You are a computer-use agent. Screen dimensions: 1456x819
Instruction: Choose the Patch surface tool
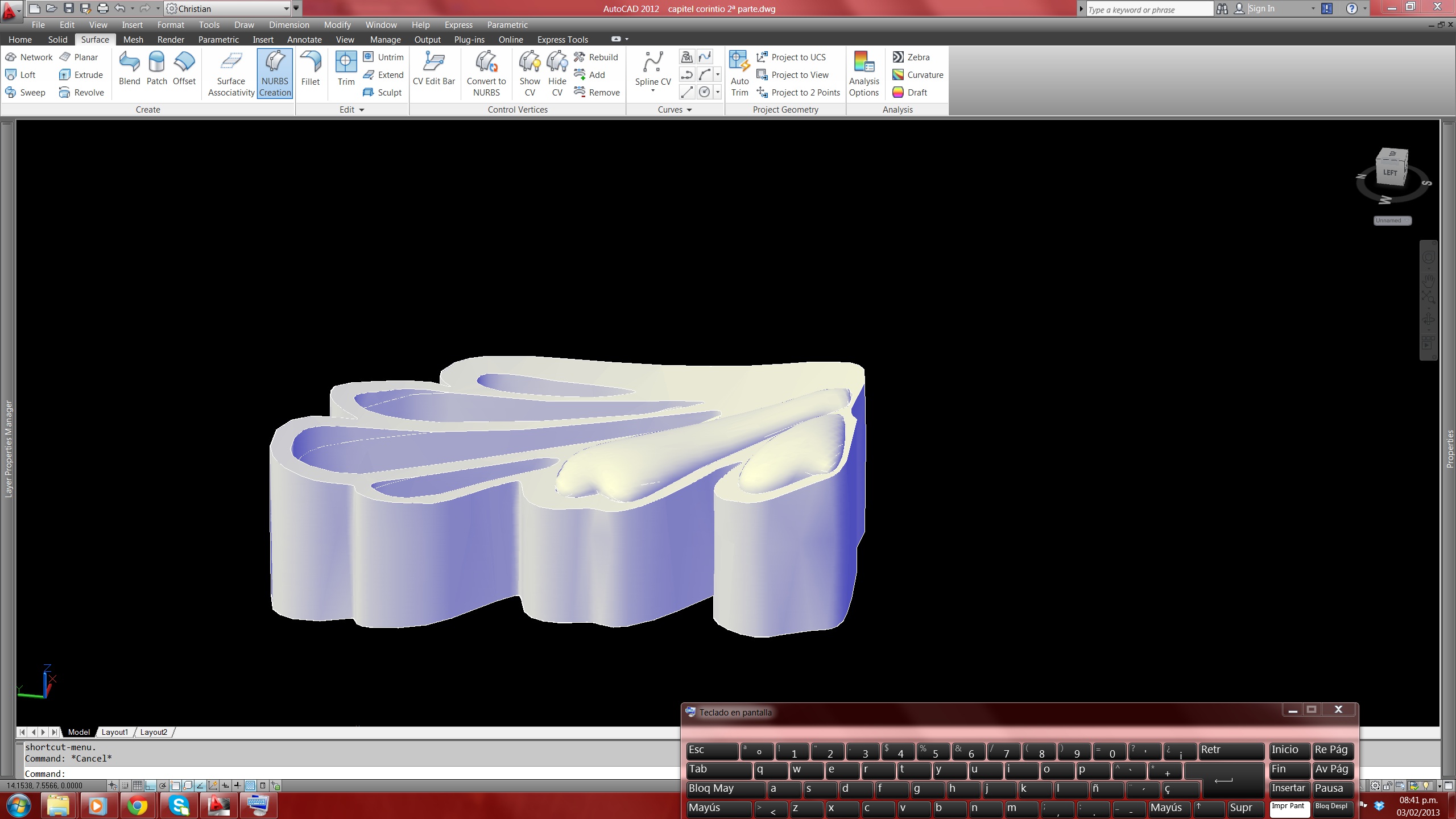coord(156,68)
